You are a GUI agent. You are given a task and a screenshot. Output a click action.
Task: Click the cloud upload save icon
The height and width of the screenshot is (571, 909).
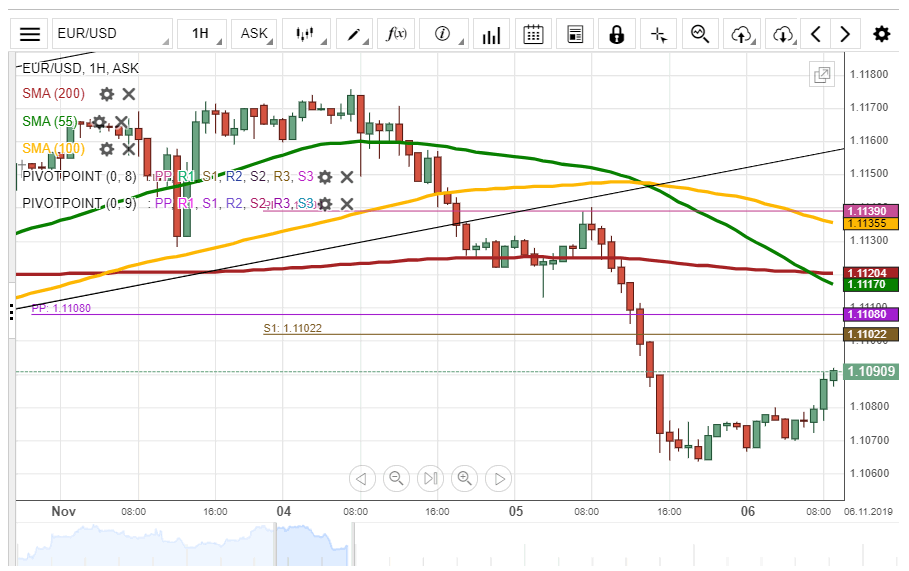click(x=741, y=34)
